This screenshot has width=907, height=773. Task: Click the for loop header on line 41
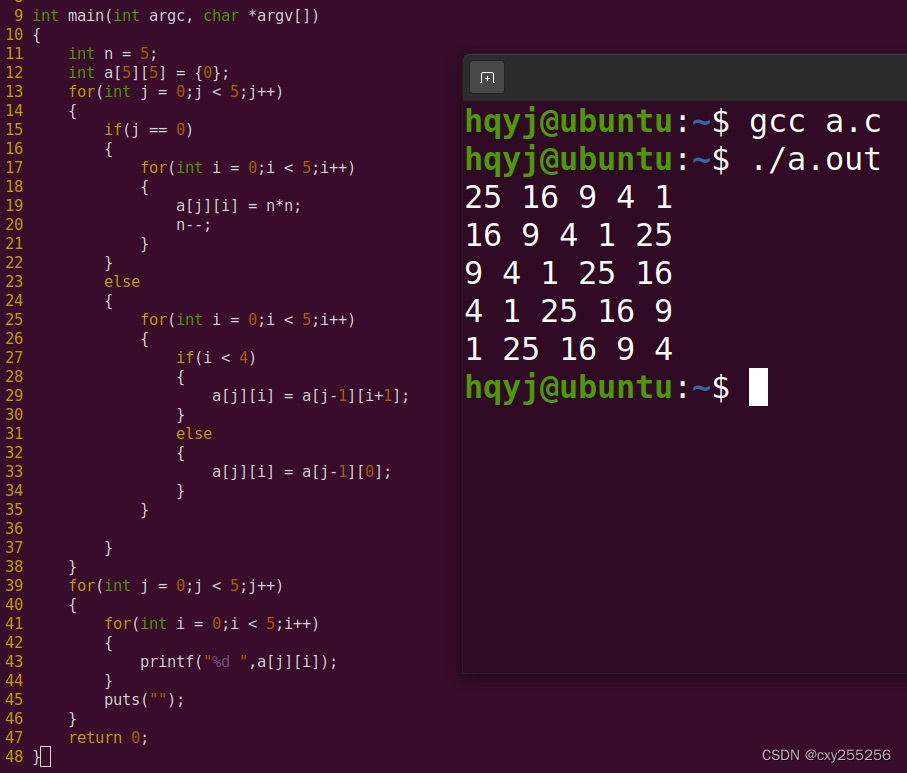click(x=212, y=624)
